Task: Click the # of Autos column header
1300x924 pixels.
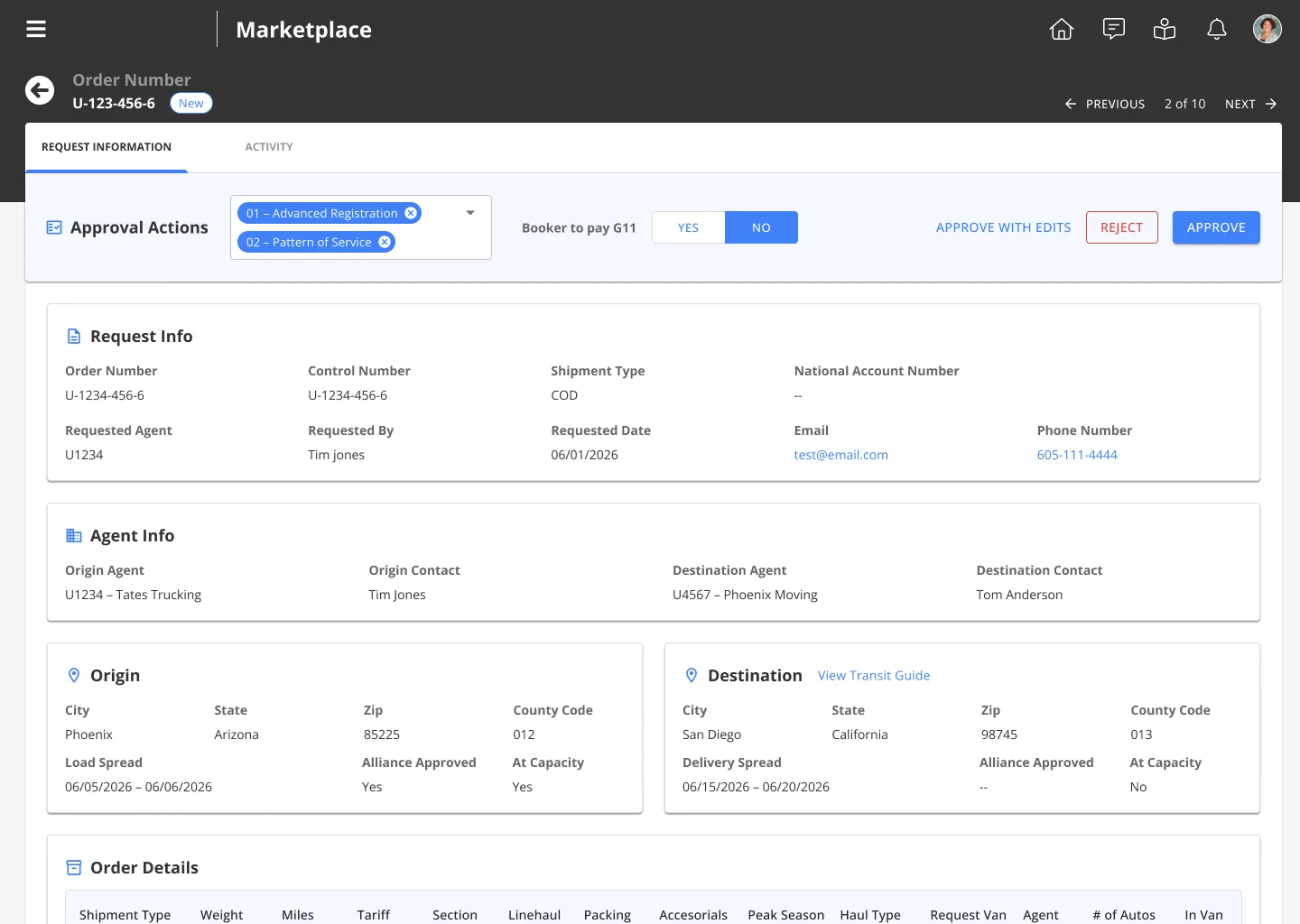Action: (x=1124, y=915)
